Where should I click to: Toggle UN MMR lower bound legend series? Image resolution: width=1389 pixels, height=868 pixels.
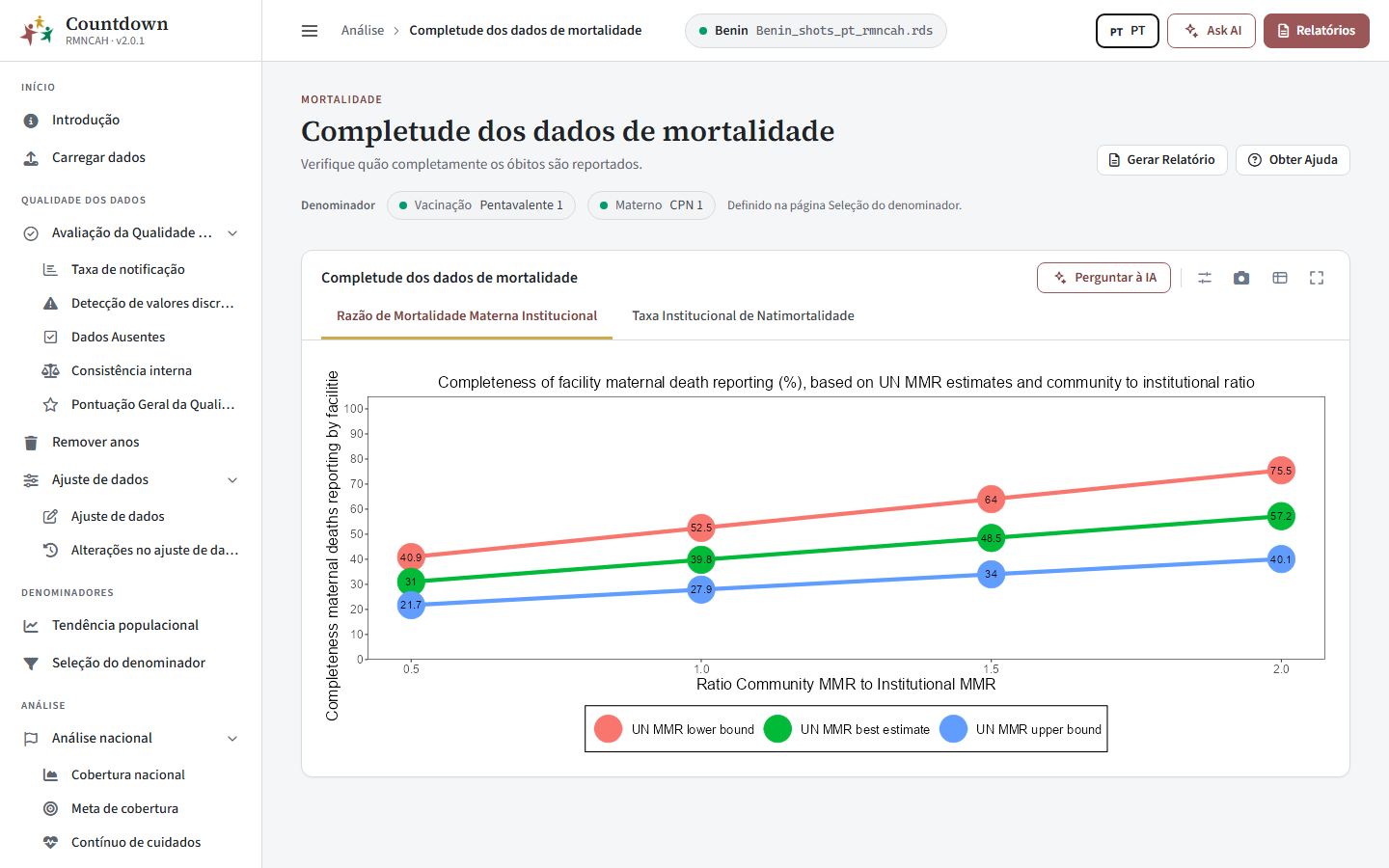point(674,729)
